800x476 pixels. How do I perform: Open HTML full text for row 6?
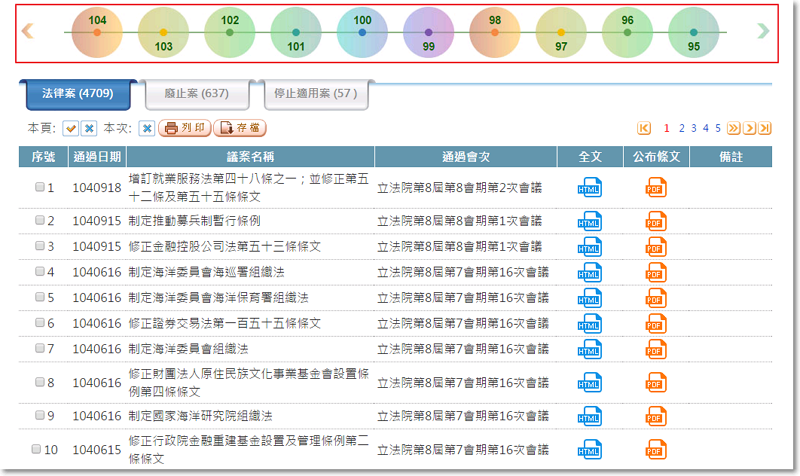point(590,324)
